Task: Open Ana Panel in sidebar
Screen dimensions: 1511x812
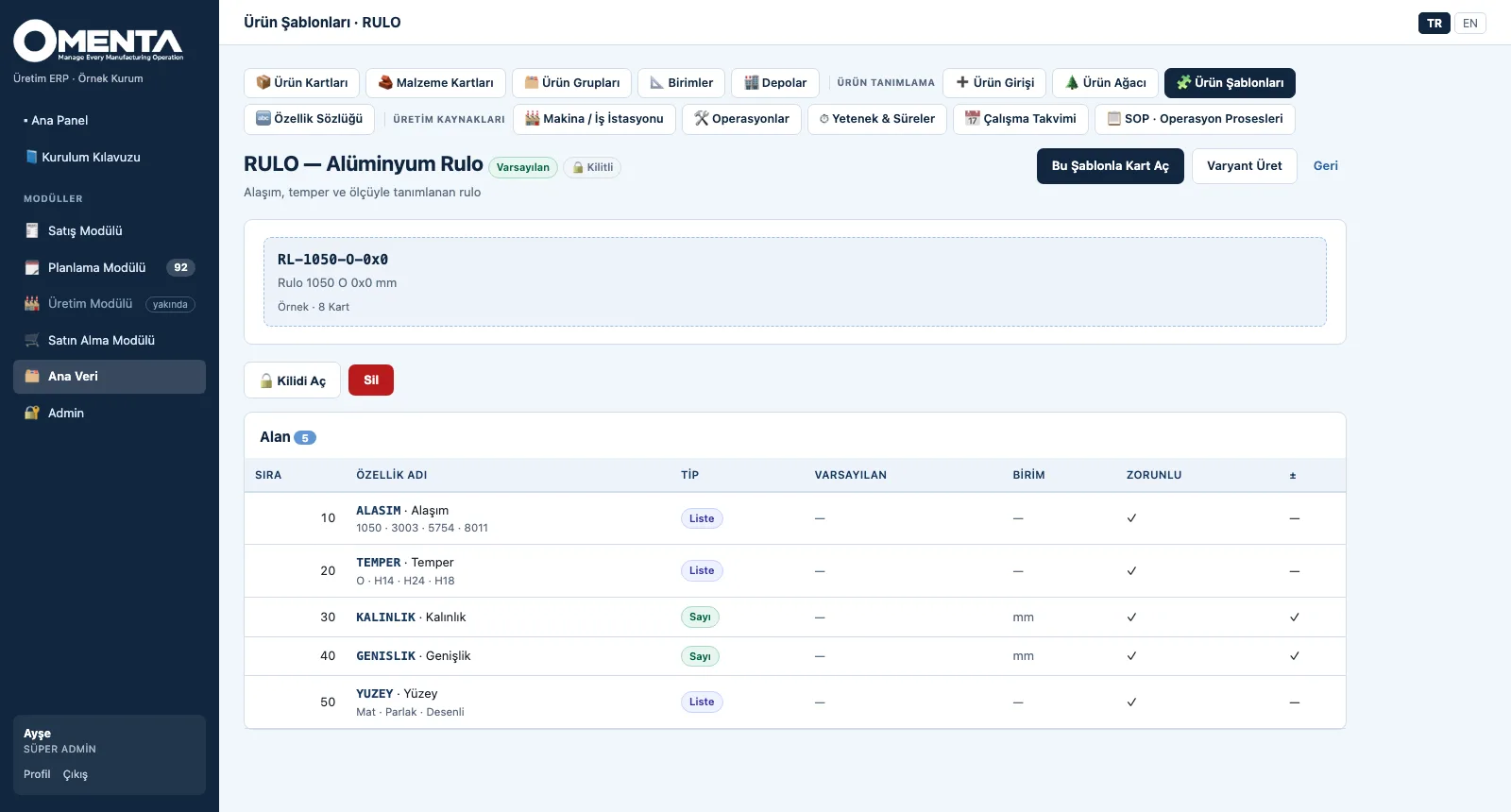Action: pyautogui.click(x=110, y=121)
